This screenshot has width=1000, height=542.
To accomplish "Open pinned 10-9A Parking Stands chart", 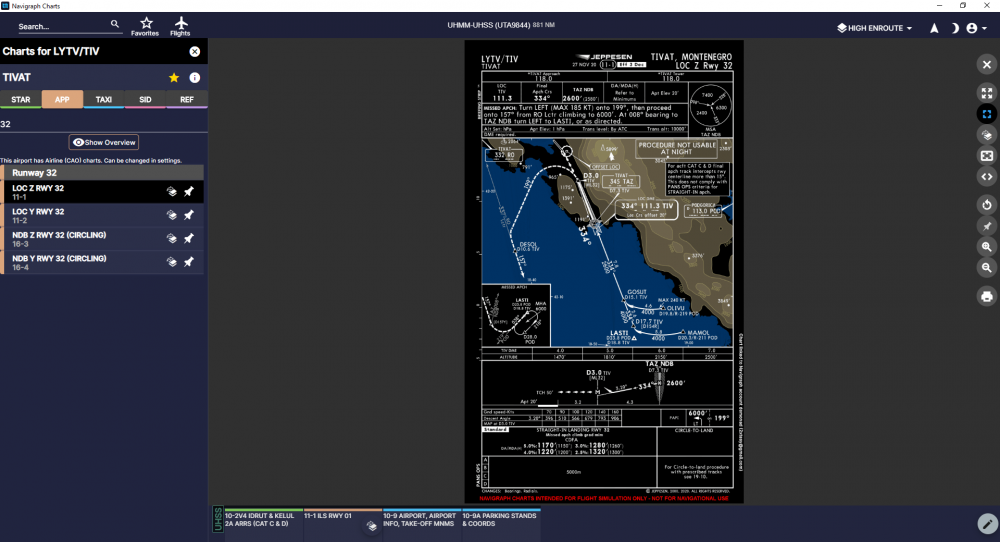I will 501,524.
